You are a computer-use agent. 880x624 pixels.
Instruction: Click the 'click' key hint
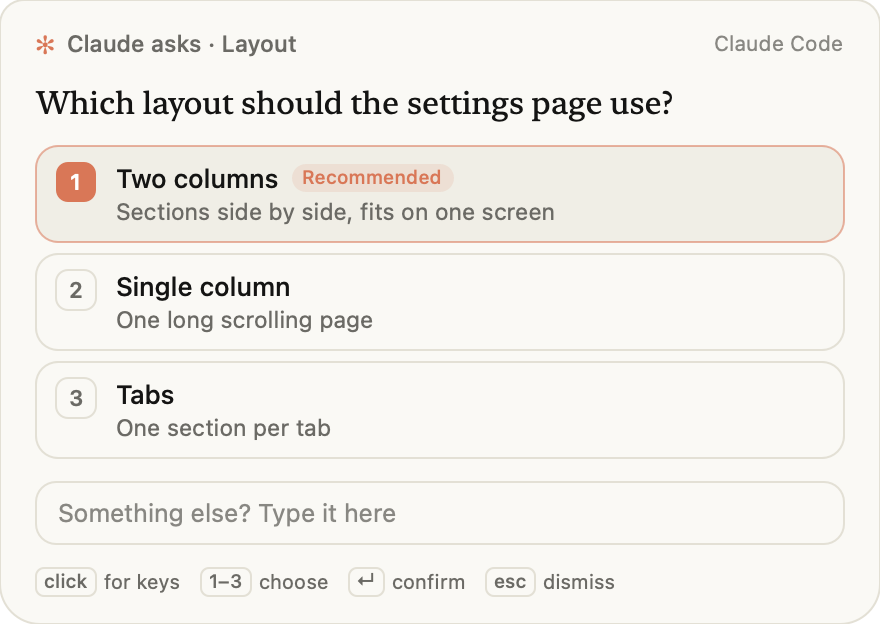tap(66, 582)
